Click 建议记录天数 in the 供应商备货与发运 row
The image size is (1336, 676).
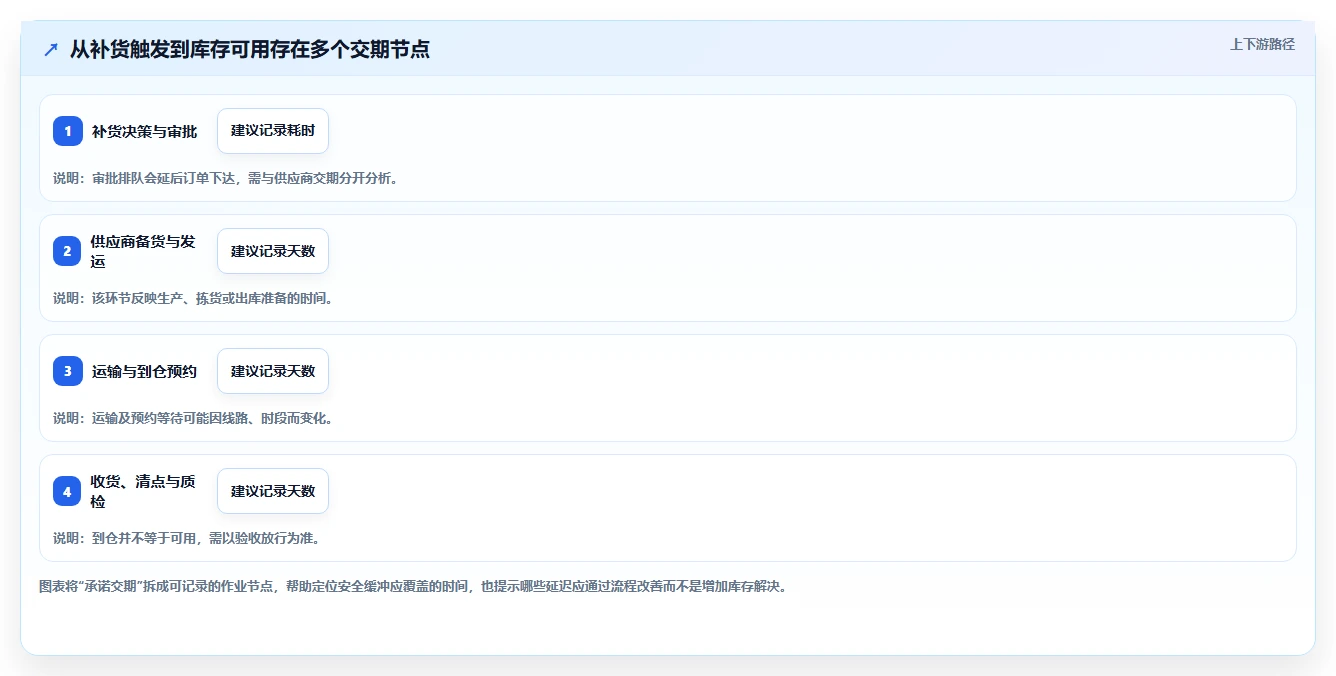click(273, 251)
